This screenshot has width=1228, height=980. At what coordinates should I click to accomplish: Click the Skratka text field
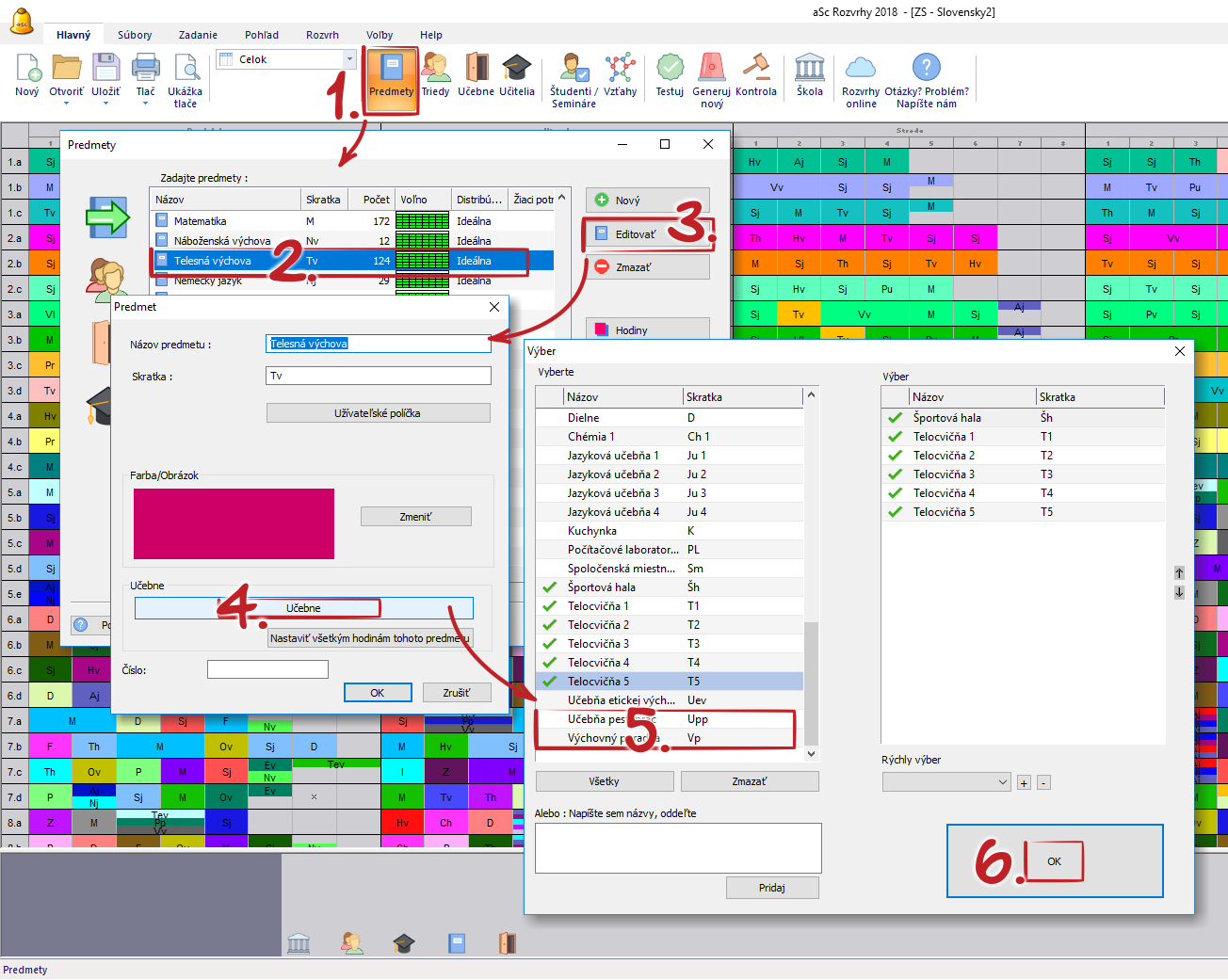coord(378,376)
